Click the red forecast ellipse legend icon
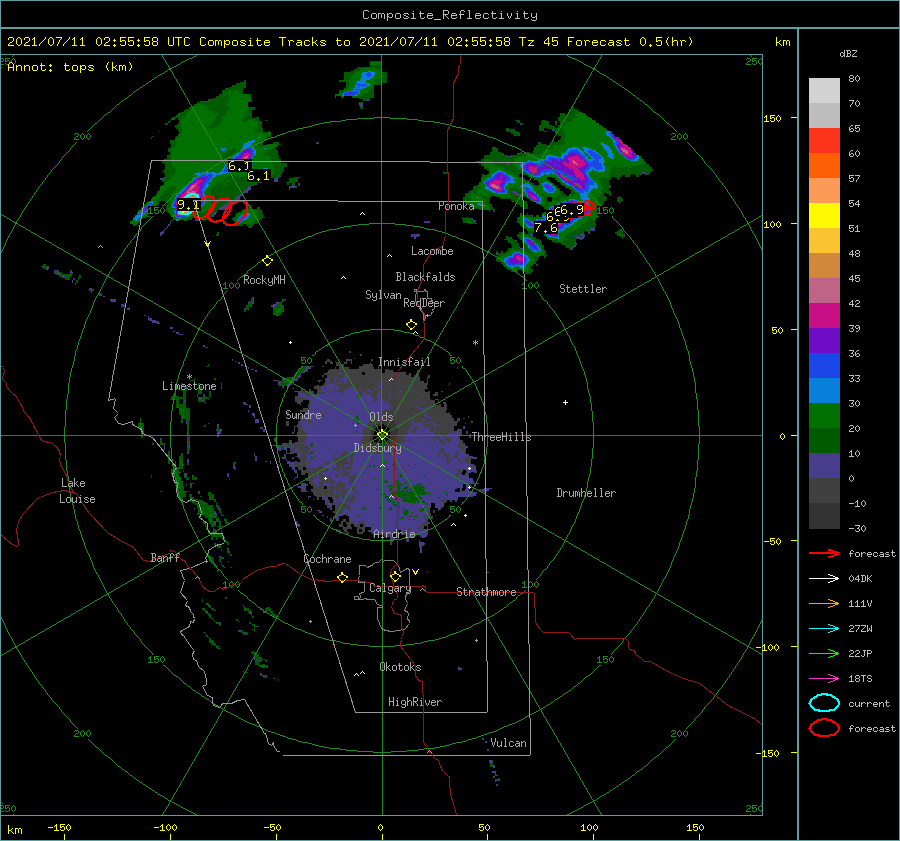 pos(824,728)
